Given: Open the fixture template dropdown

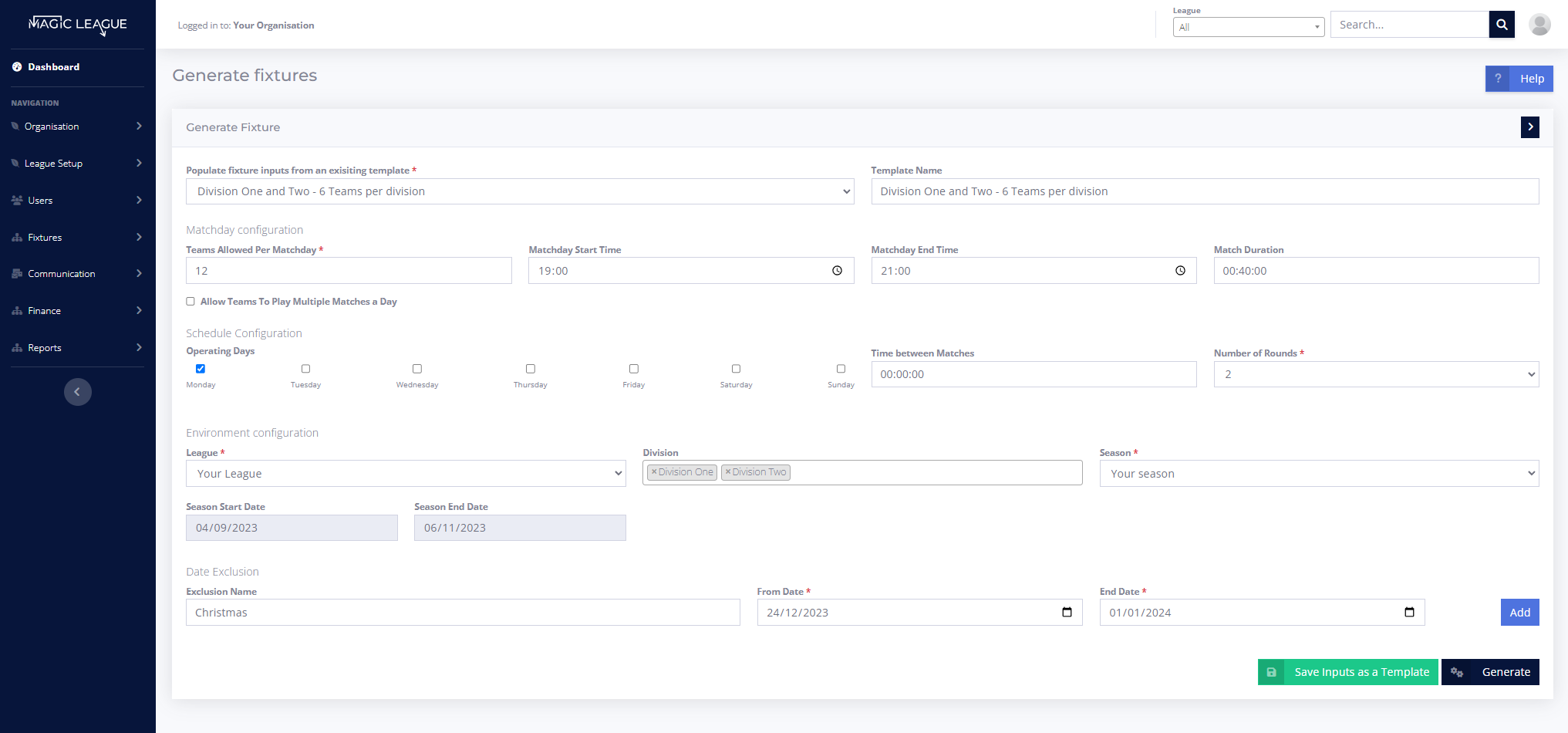Looking at the screenshot, I should click(x=520, y=191).
